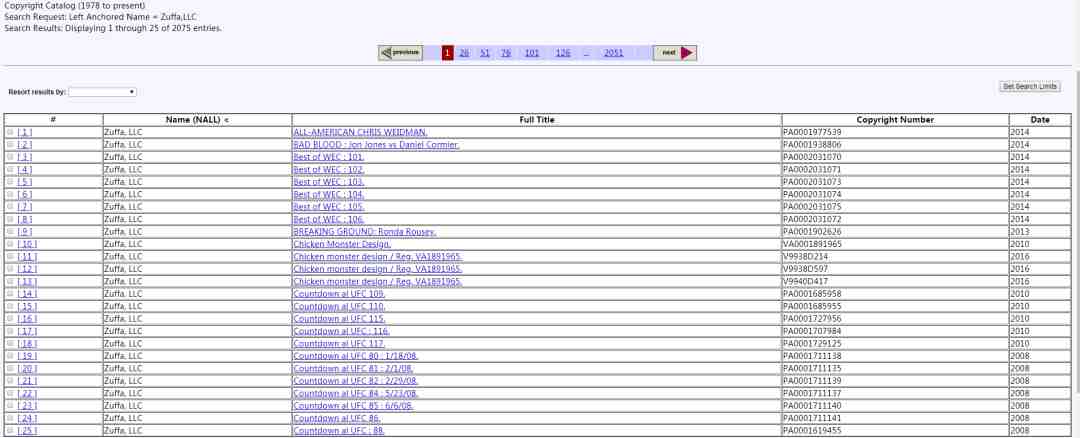Tick checkbox for result 5

10,182
